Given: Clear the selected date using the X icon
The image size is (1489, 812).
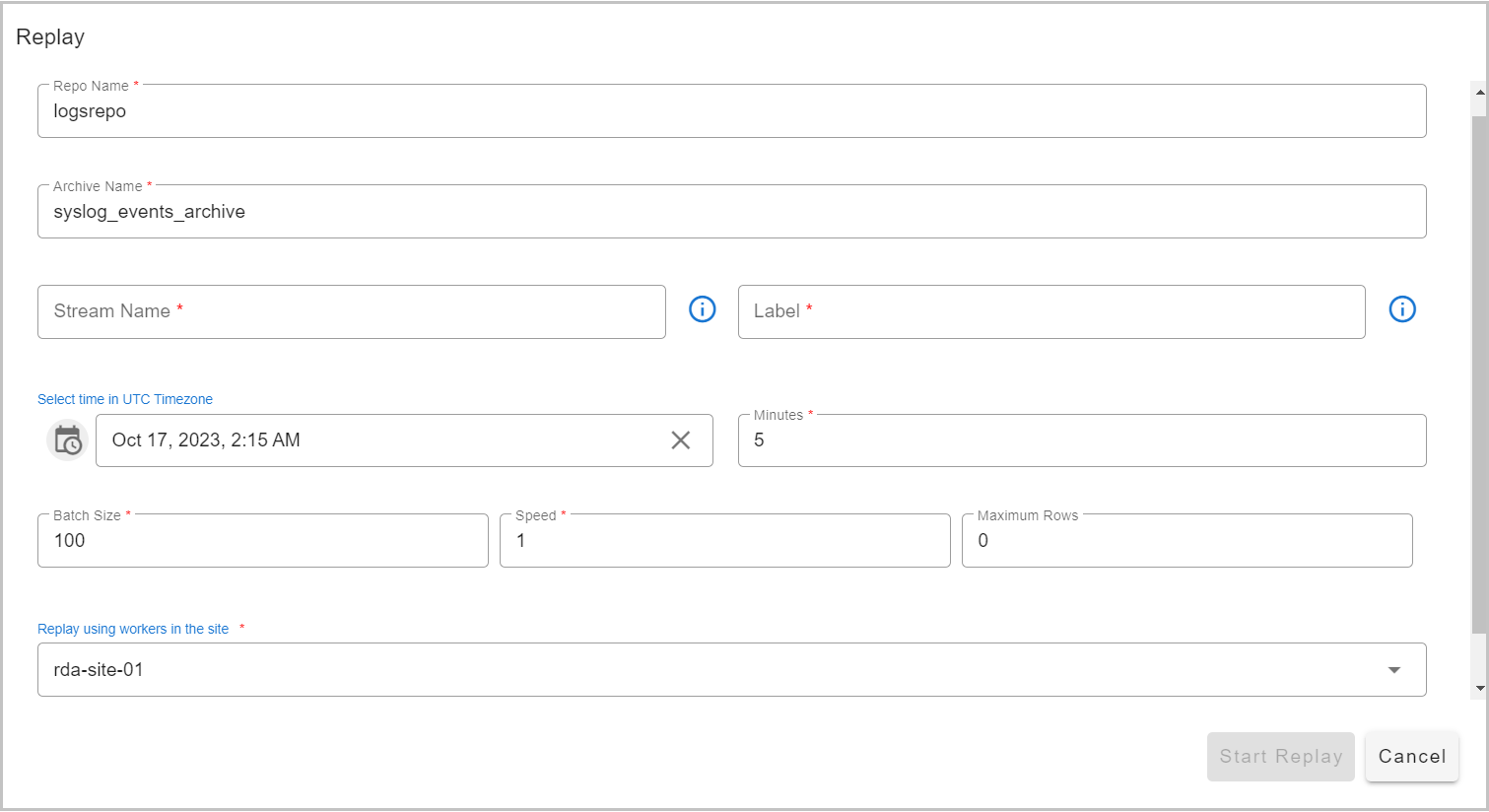Looking at the screenshot, I should 680,440.
